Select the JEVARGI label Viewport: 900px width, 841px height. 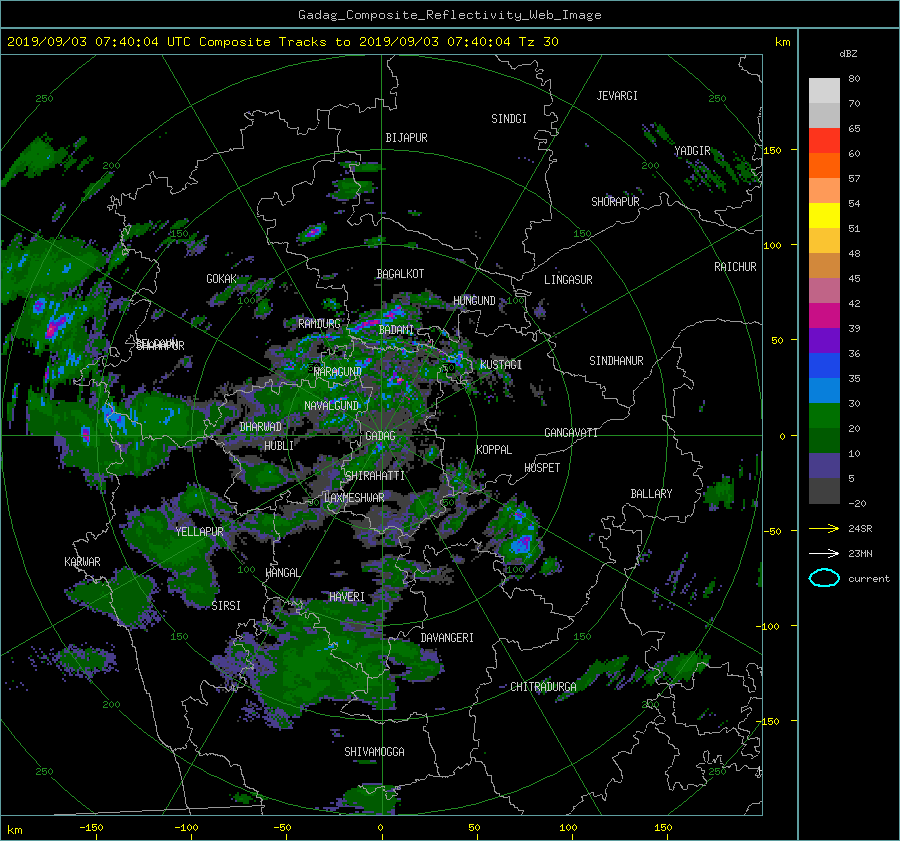point(617,96)
